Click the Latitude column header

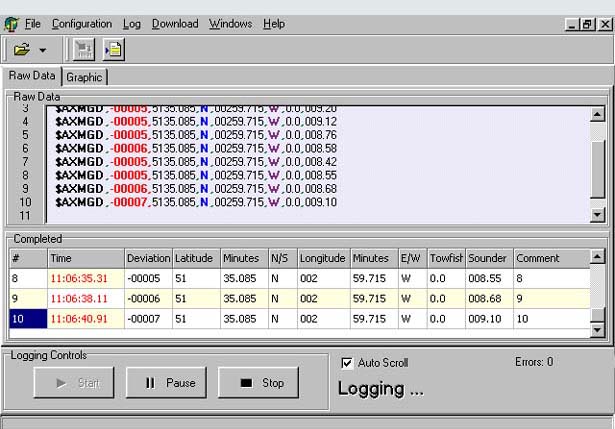click(x=197, y=258)
